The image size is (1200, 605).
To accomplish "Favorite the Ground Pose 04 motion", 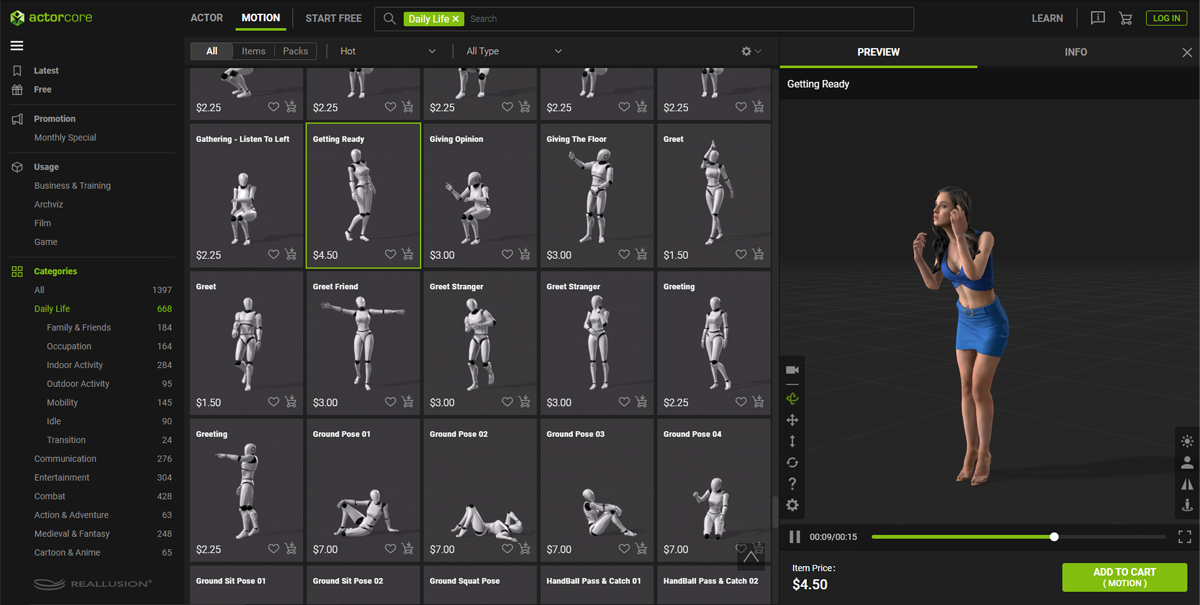I will point(742,549).
